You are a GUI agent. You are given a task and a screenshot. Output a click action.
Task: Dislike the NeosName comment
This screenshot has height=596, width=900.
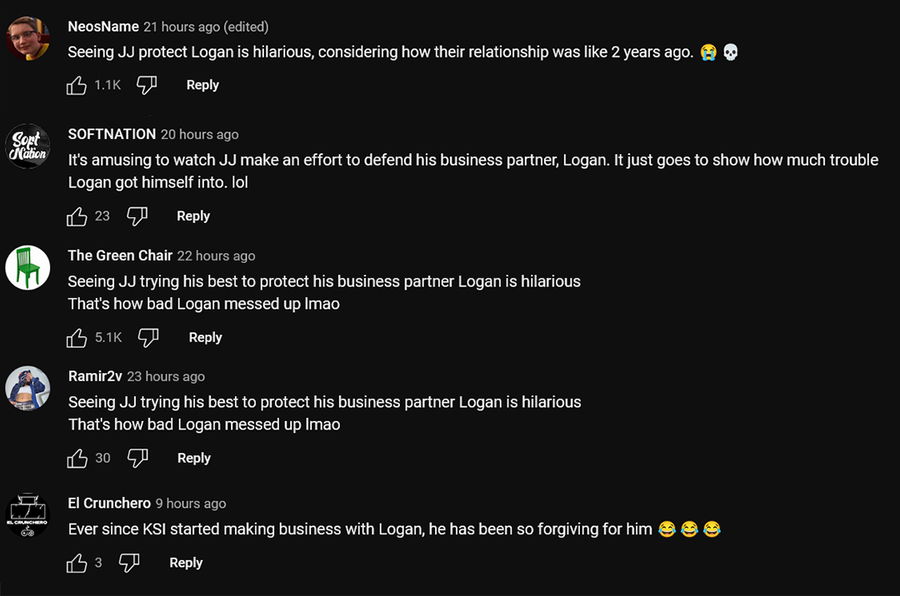pos(147,86)
